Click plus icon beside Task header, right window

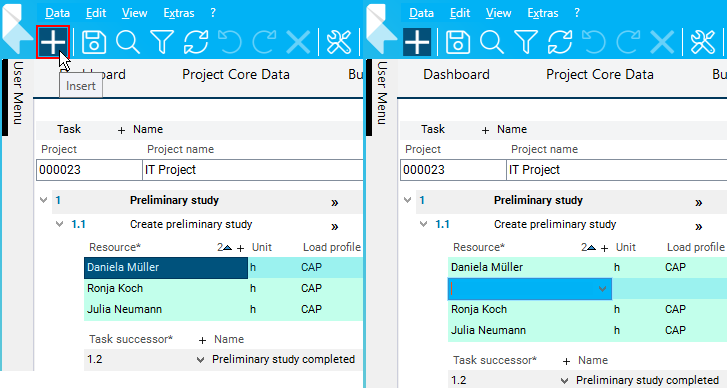tap(485, 131)
